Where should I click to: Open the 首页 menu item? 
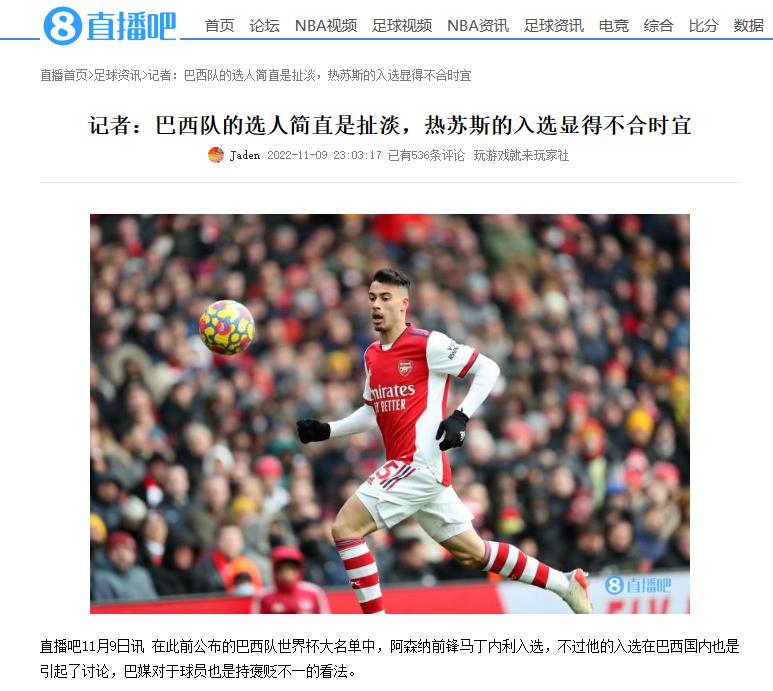point(219,26)
